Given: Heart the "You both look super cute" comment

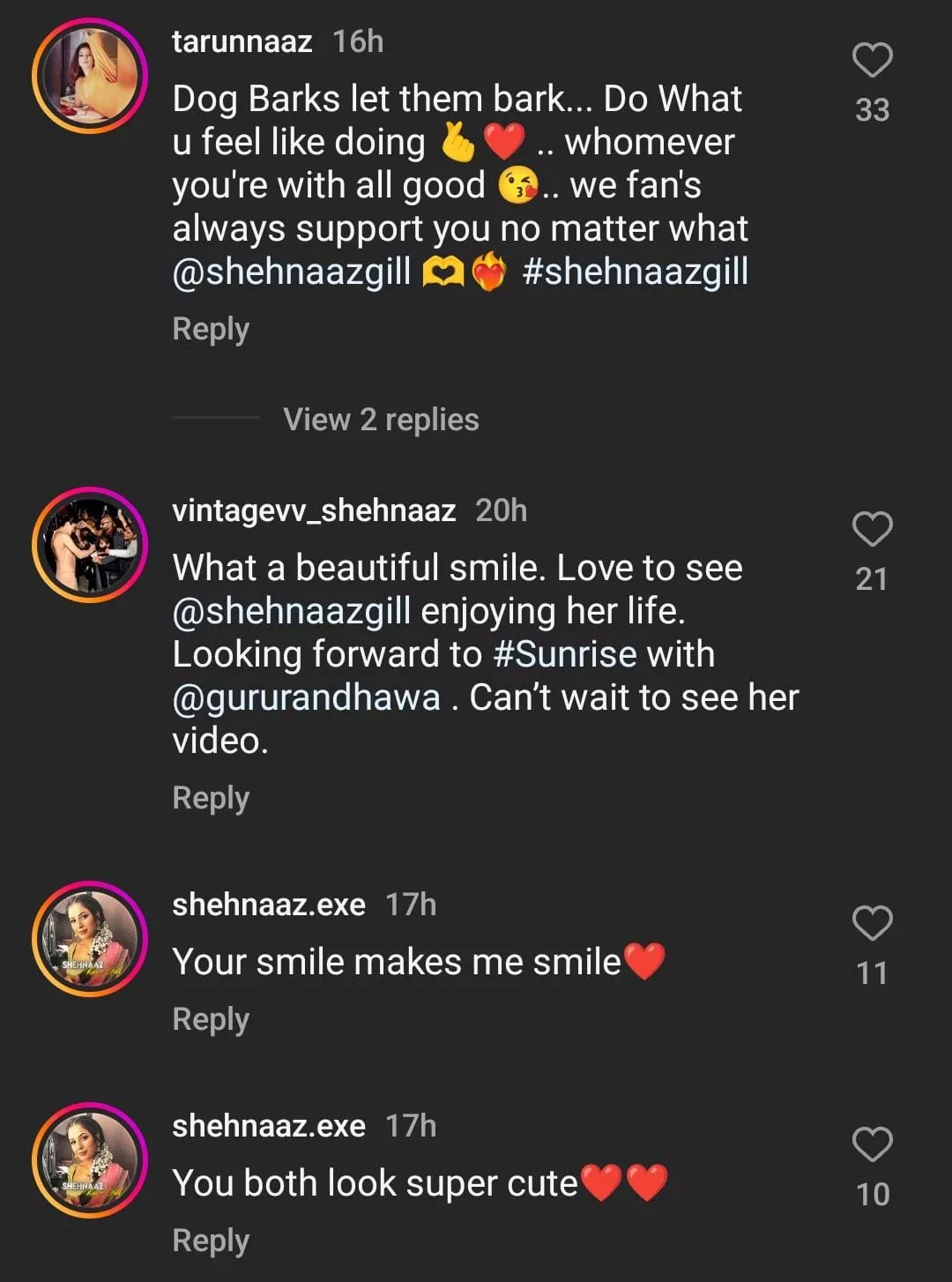Looking at the screenshot, I should [x=872, y=1144].
